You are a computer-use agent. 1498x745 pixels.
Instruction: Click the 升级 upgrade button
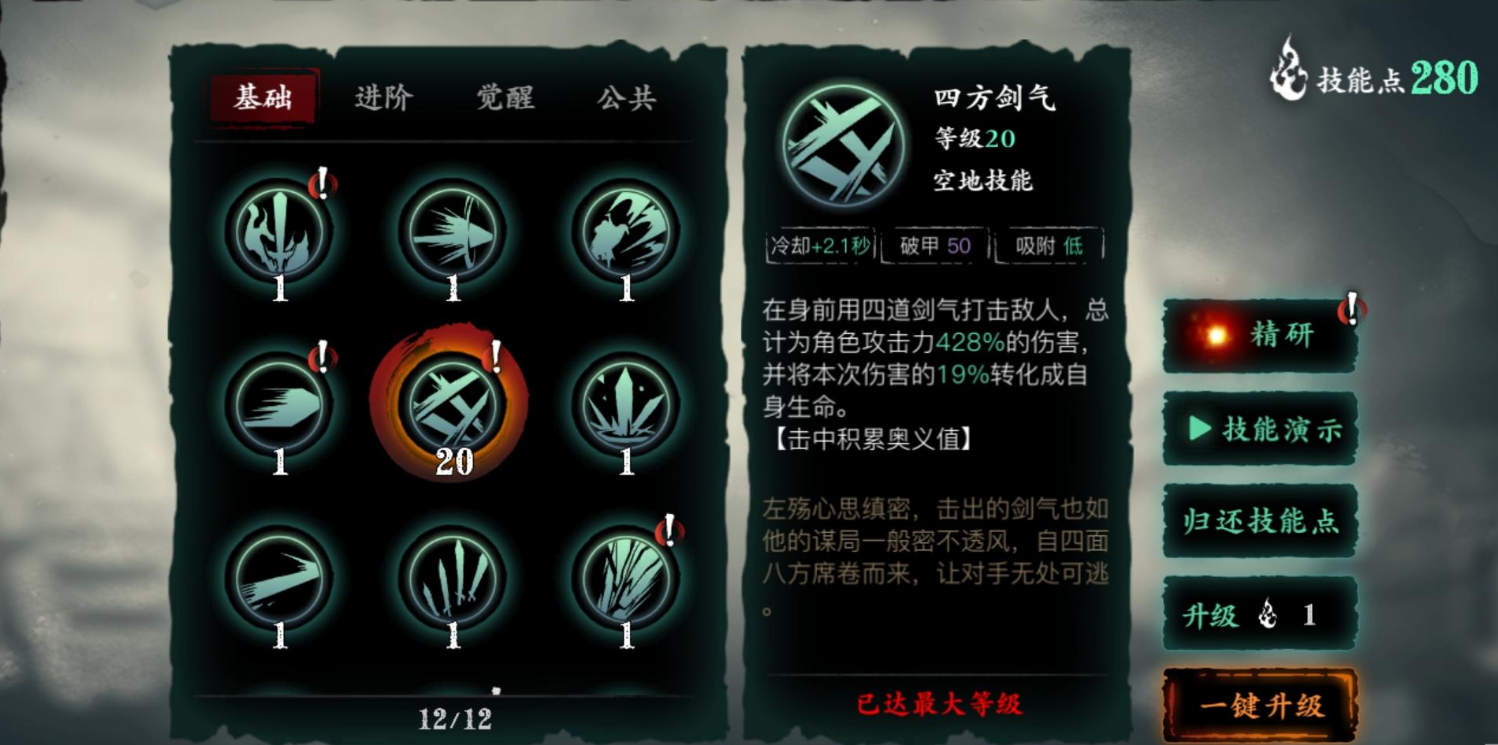(x=1260, y=615)
